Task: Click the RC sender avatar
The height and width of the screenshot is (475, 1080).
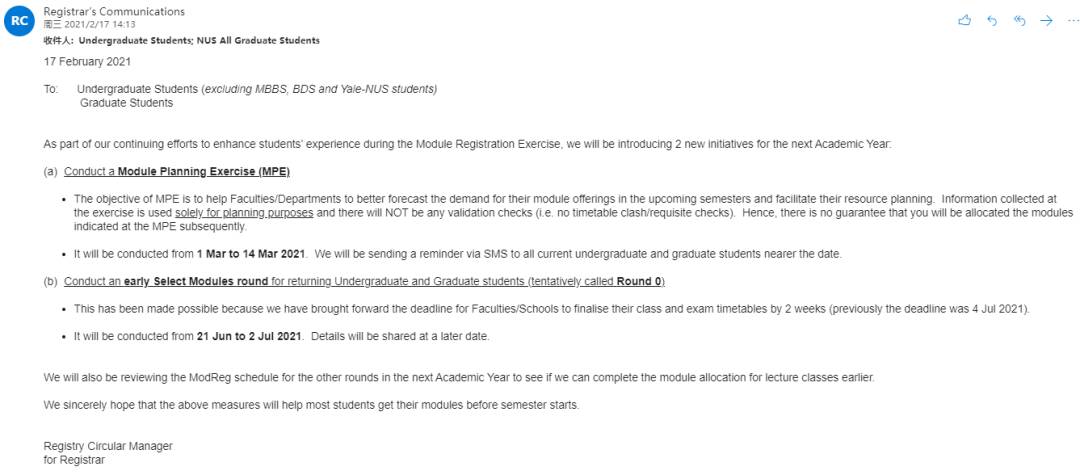Action: 19,23
